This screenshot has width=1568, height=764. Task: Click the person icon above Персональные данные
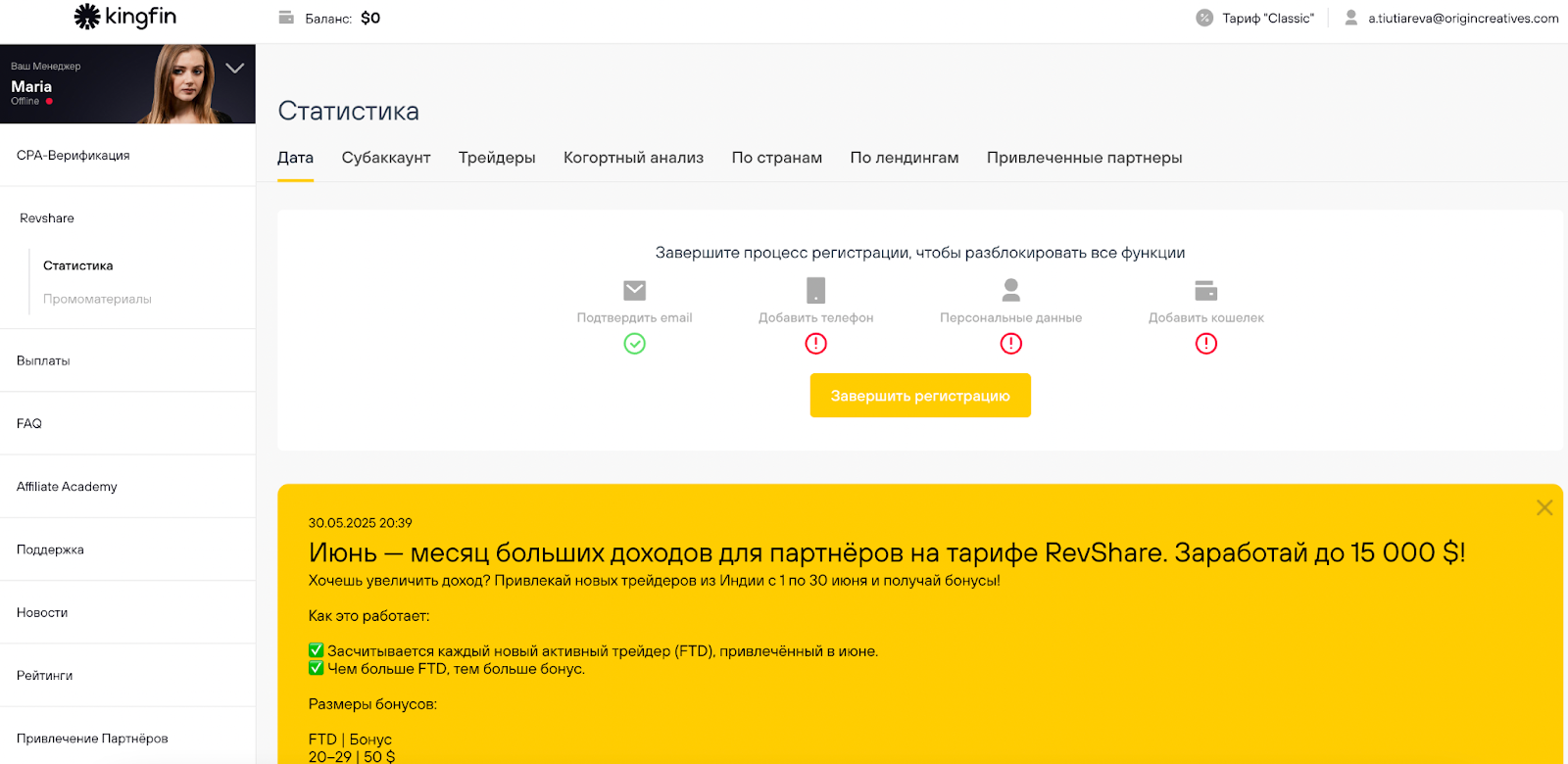click(1011, 290)
